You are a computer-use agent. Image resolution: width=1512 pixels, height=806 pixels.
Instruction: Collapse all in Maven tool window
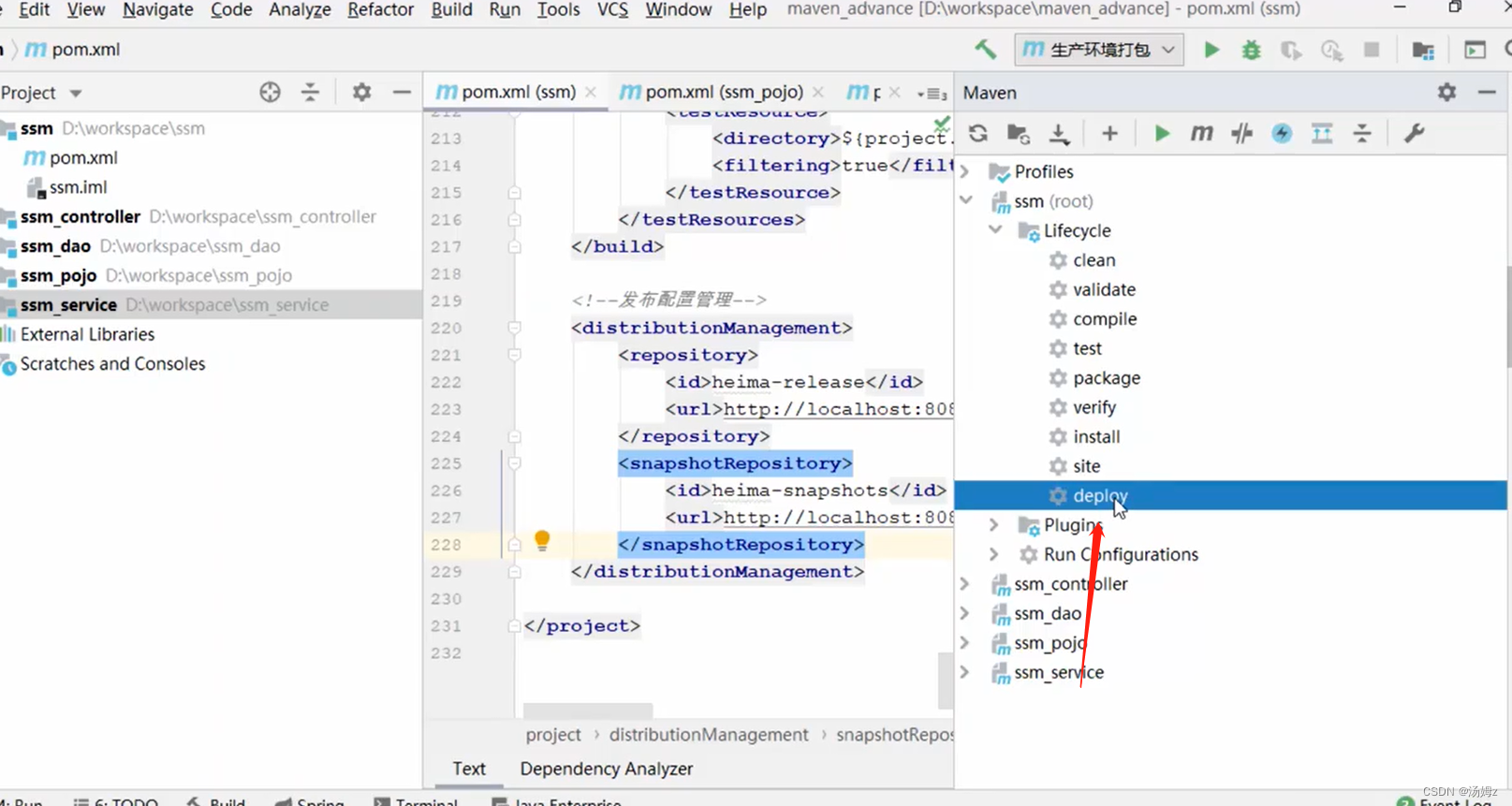point(1362,134)
